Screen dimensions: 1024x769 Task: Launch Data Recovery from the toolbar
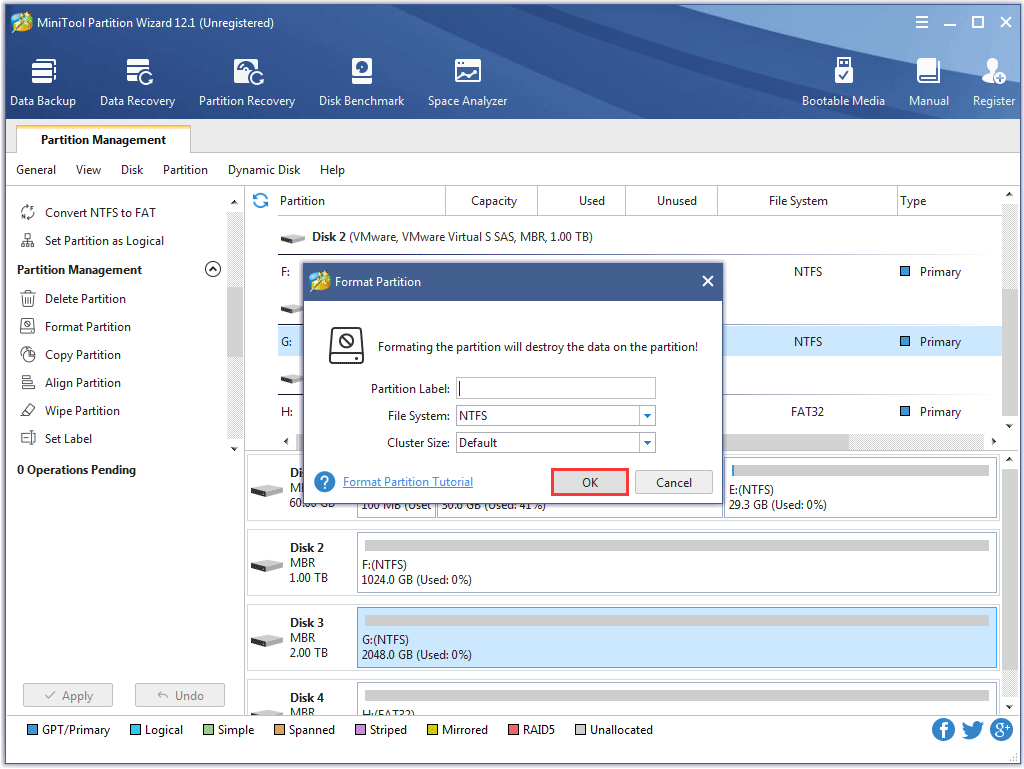(137, 82)
